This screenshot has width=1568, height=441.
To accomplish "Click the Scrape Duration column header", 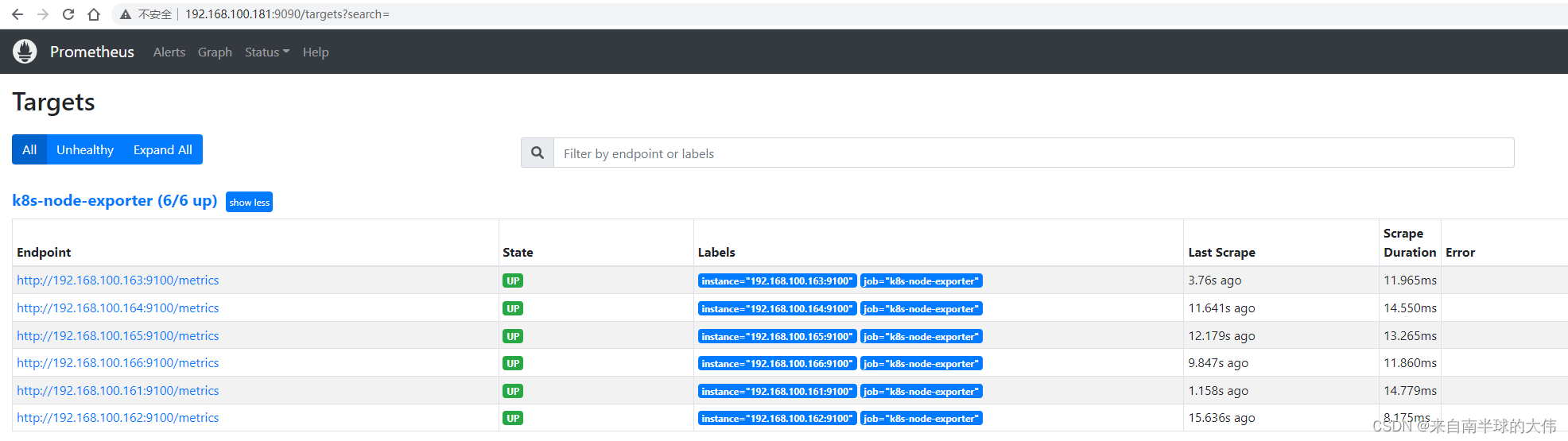I will point(1410,242).
